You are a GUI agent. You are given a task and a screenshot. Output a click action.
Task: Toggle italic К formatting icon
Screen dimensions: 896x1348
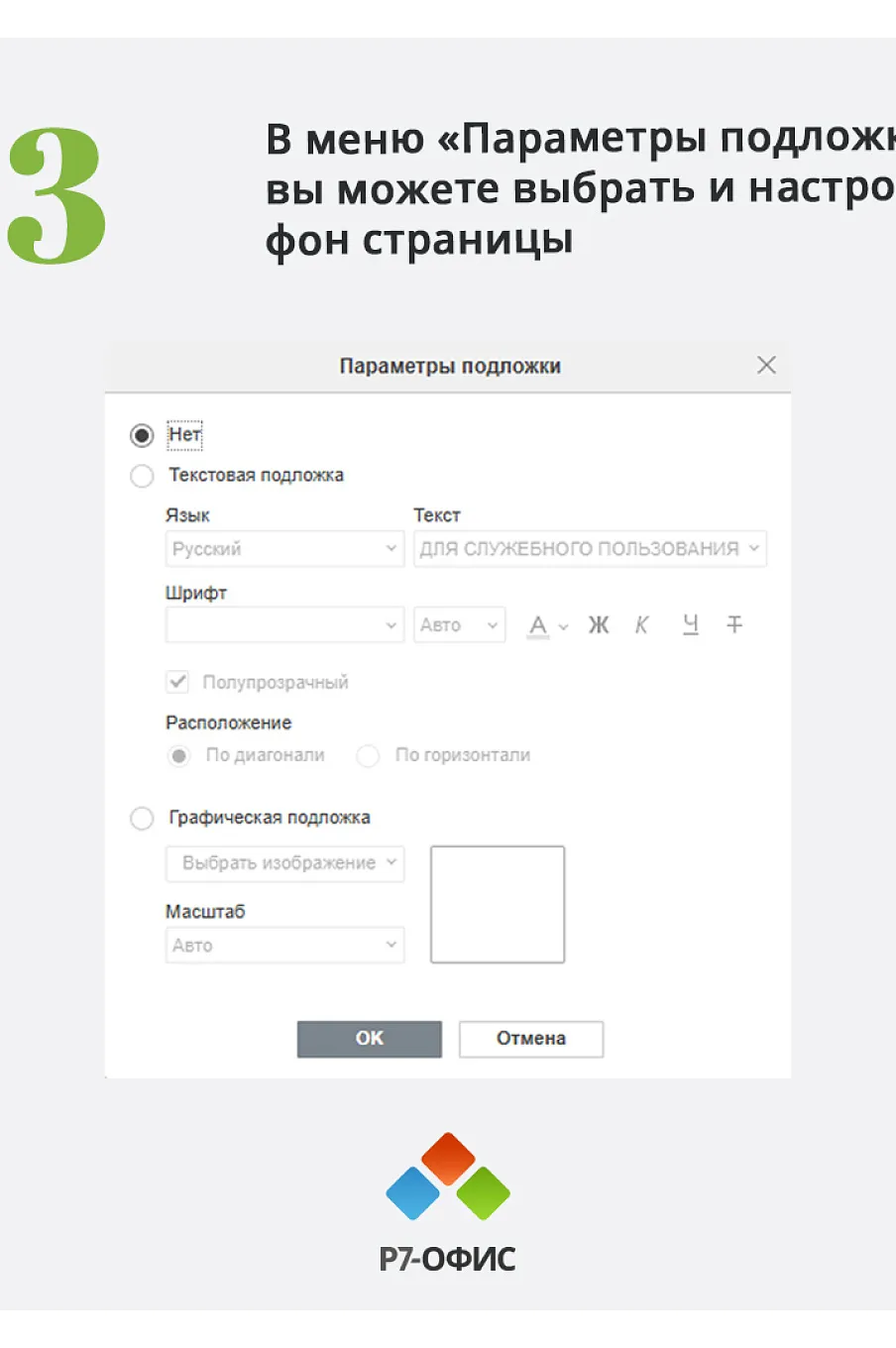(641, 624)
